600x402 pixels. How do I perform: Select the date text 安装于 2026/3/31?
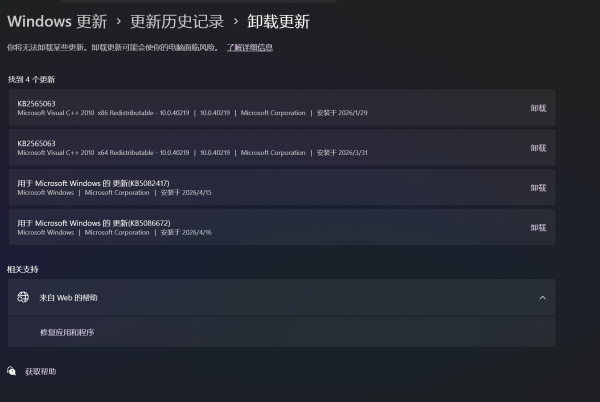click(x=342, y=153)
